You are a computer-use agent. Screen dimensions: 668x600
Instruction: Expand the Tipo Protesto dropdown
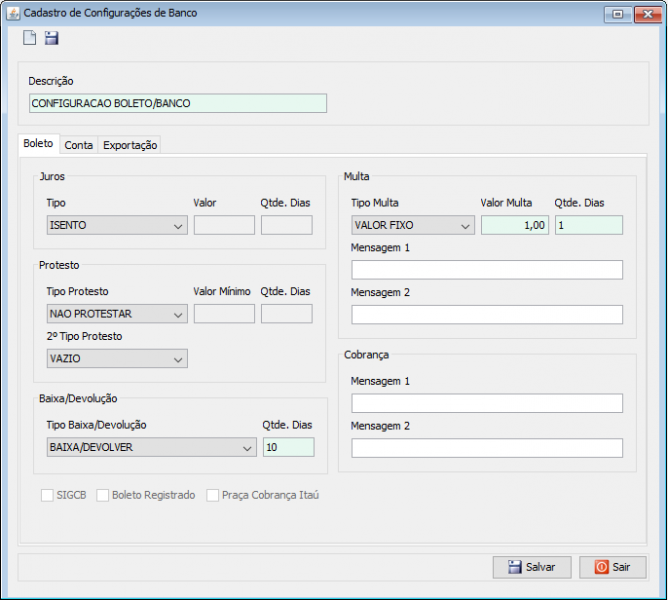click(117, 314)
